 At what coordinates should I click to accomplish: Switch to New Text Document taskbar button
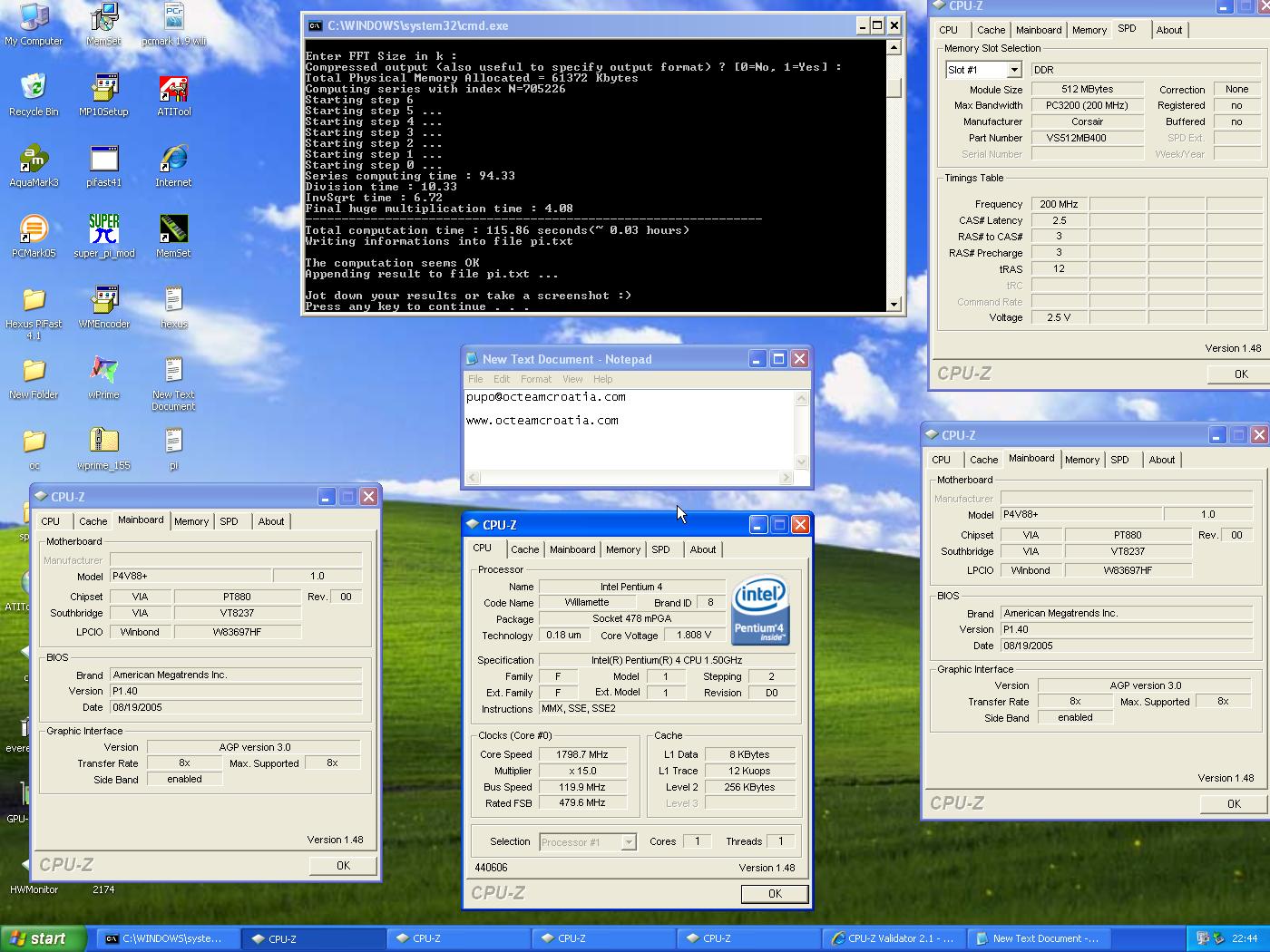pyautogui.click(x=1039, y=938)
